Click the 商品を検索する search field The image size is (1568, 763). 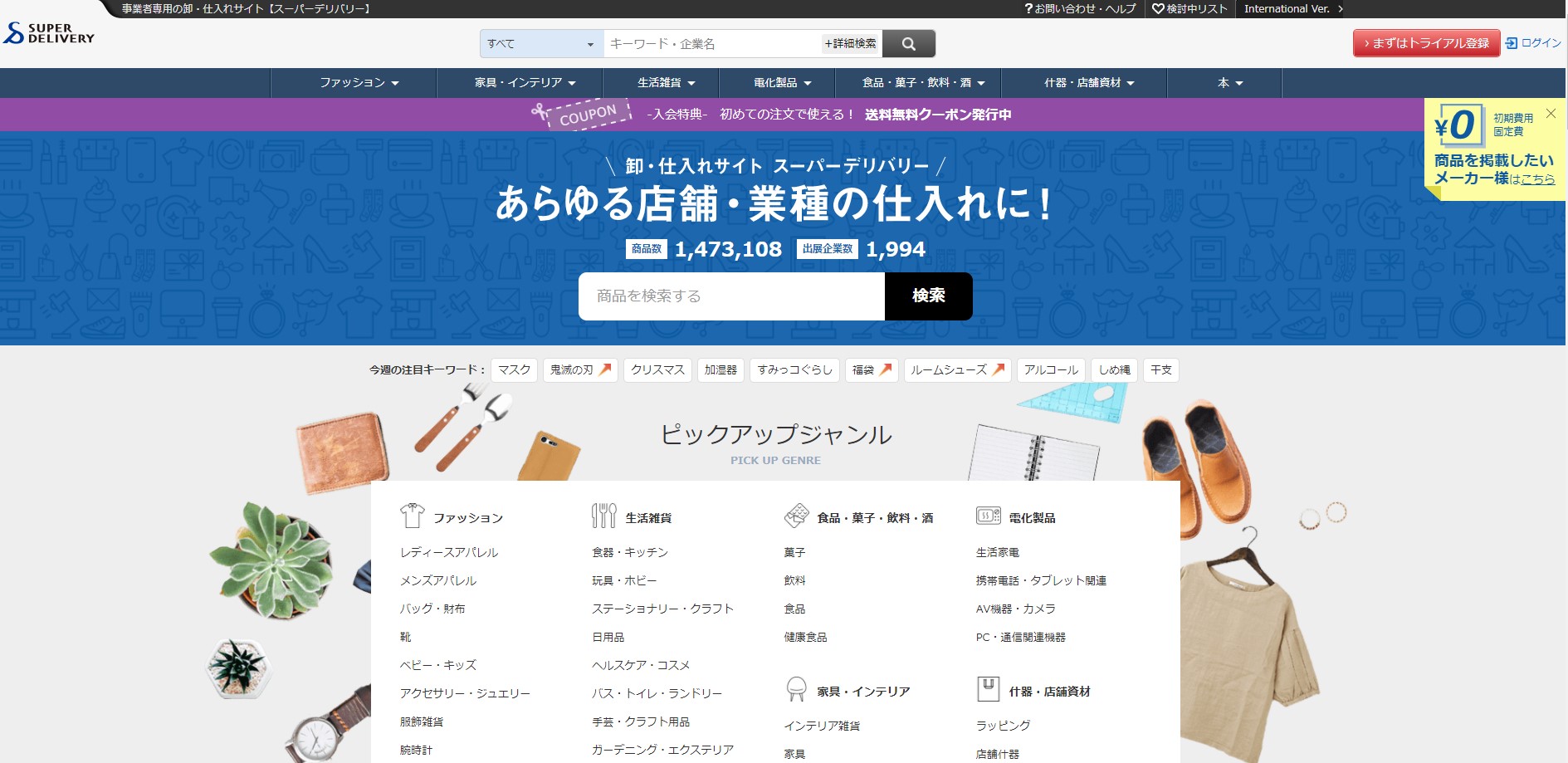(730, 296)
